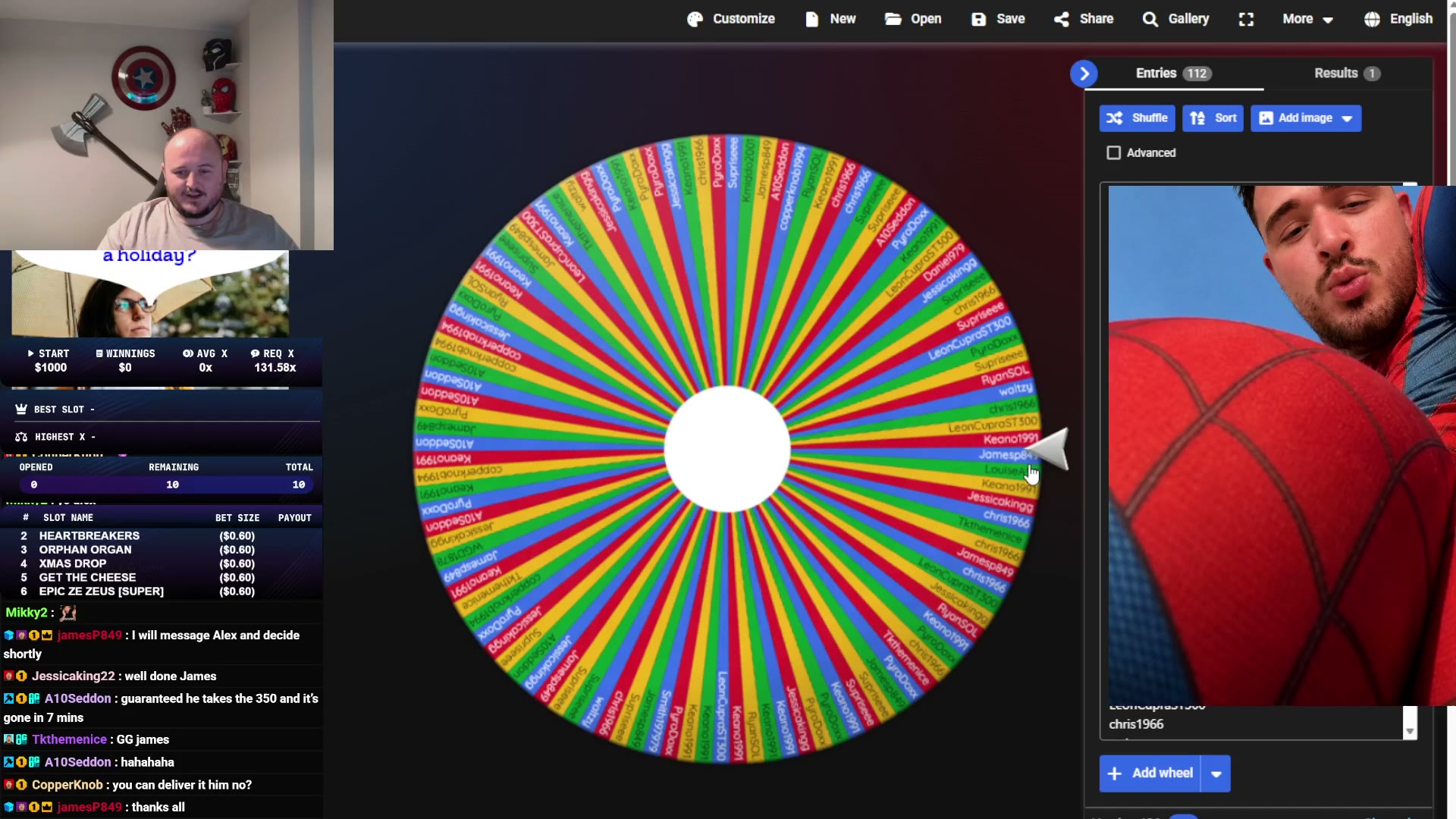Click the Open folder button
Viewport: 1456px width, 819px height.
point(913,19)
